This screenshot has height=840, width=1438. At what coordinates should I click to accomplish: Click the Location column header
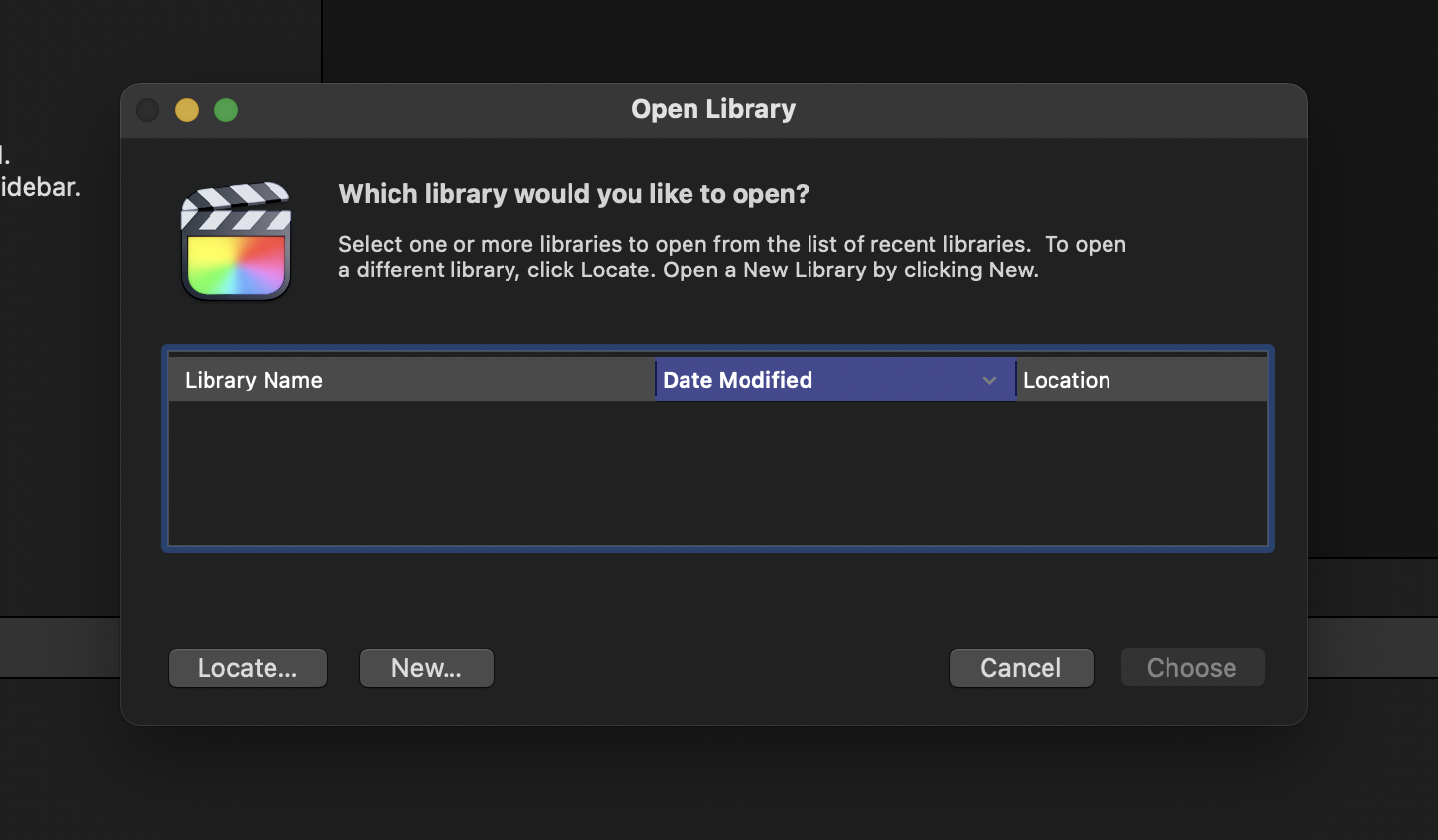pos(1142,380)
